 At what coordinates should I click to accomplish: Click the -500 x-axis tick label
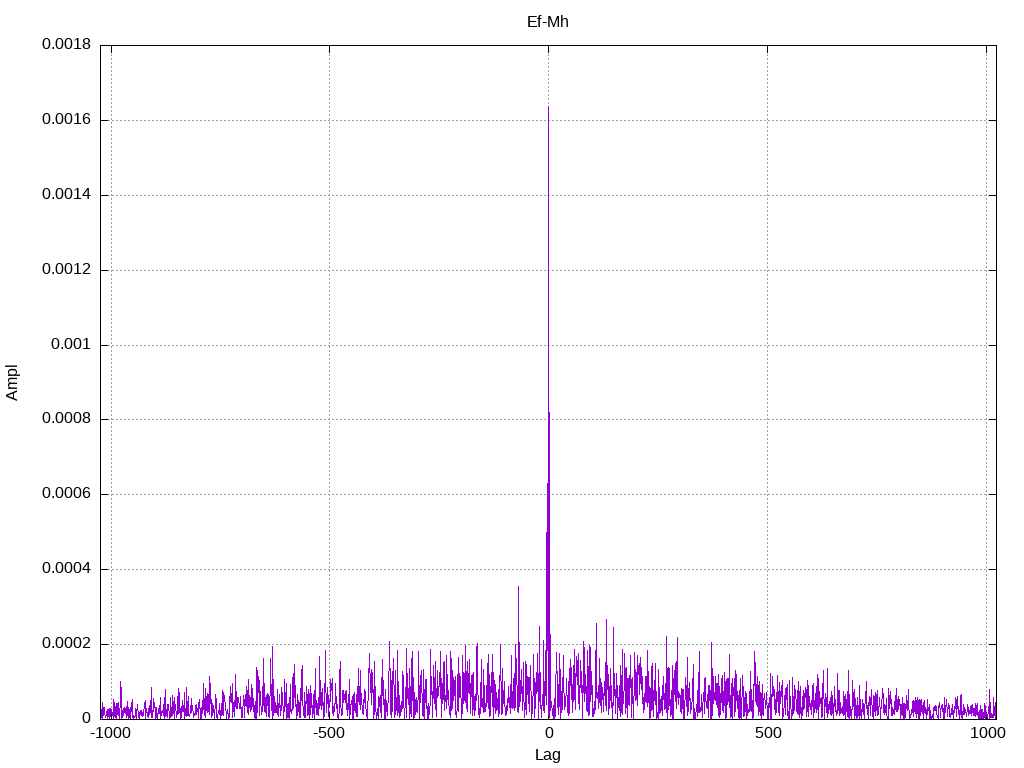329,733
